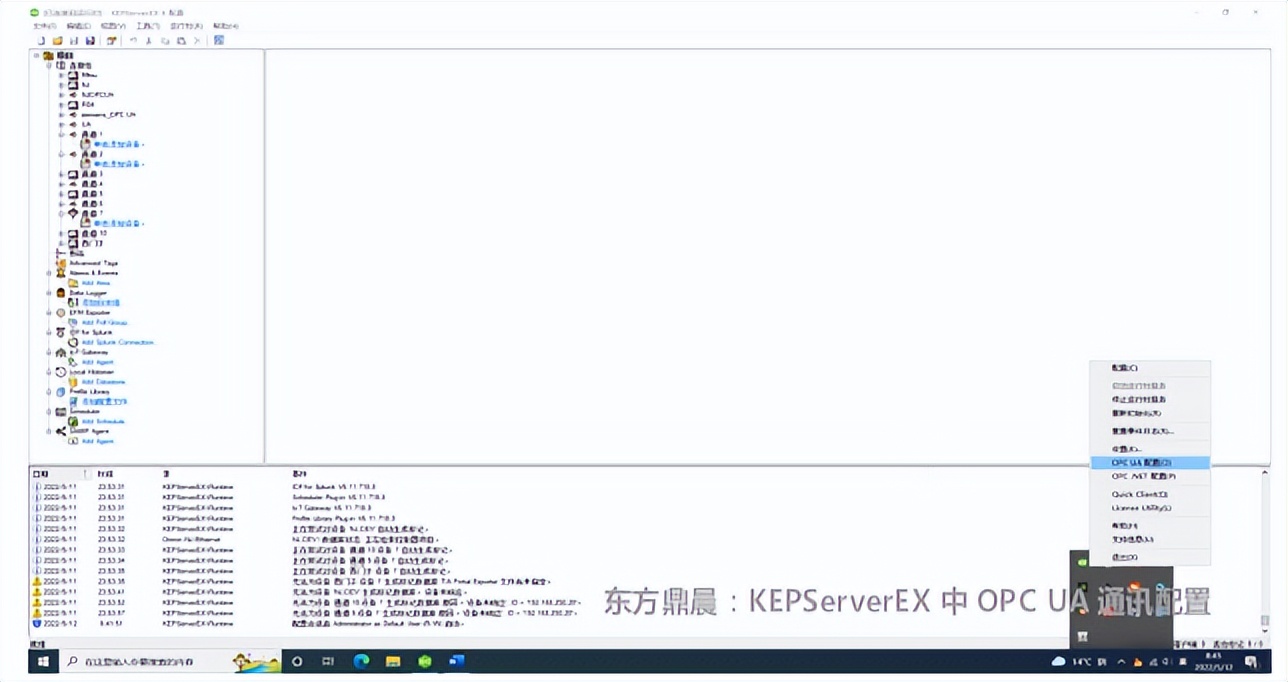This screenshot has height=682, width=1288.
Task: Select the Local Historian clock icon
Action: tap(61, 371)
